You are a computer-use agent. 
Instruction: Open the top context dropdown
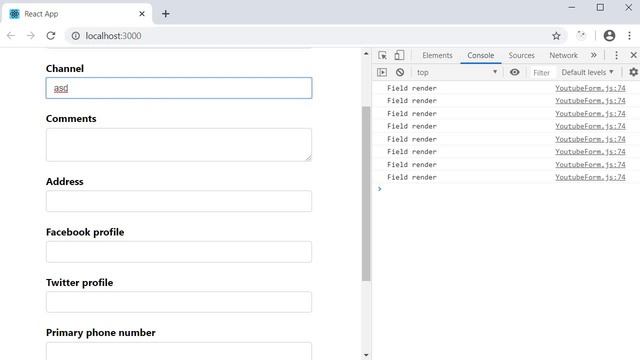(456, 72)
